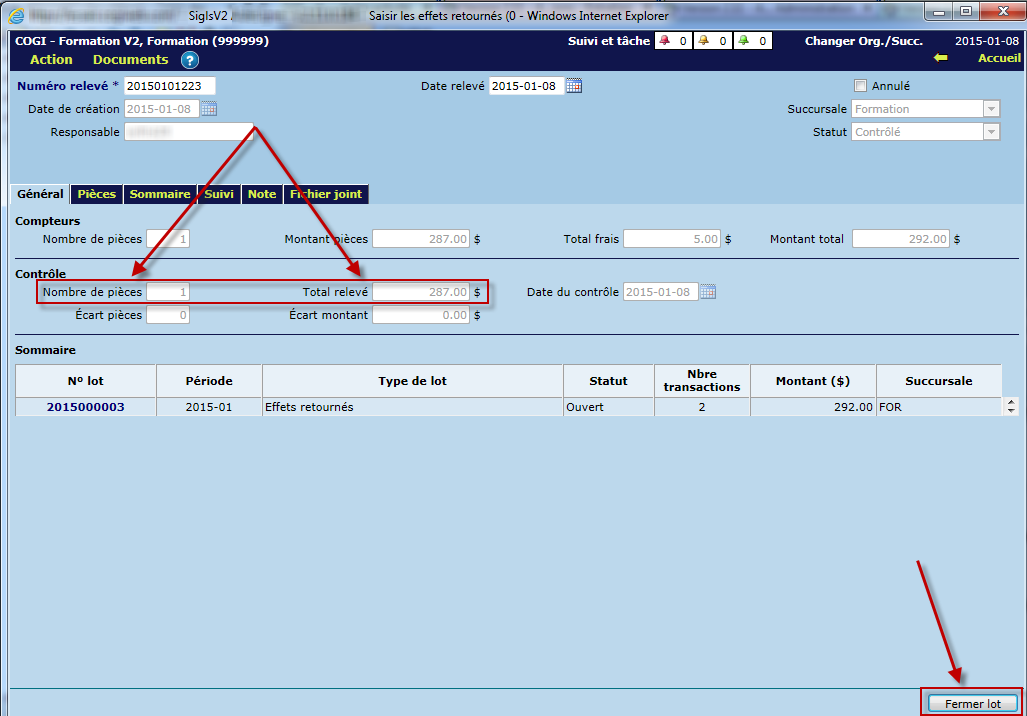Image resolution: width=1027 pixels, height=716 pixels.
Task: Click the blue help question mark icon
Action: (x=190, y=60)
